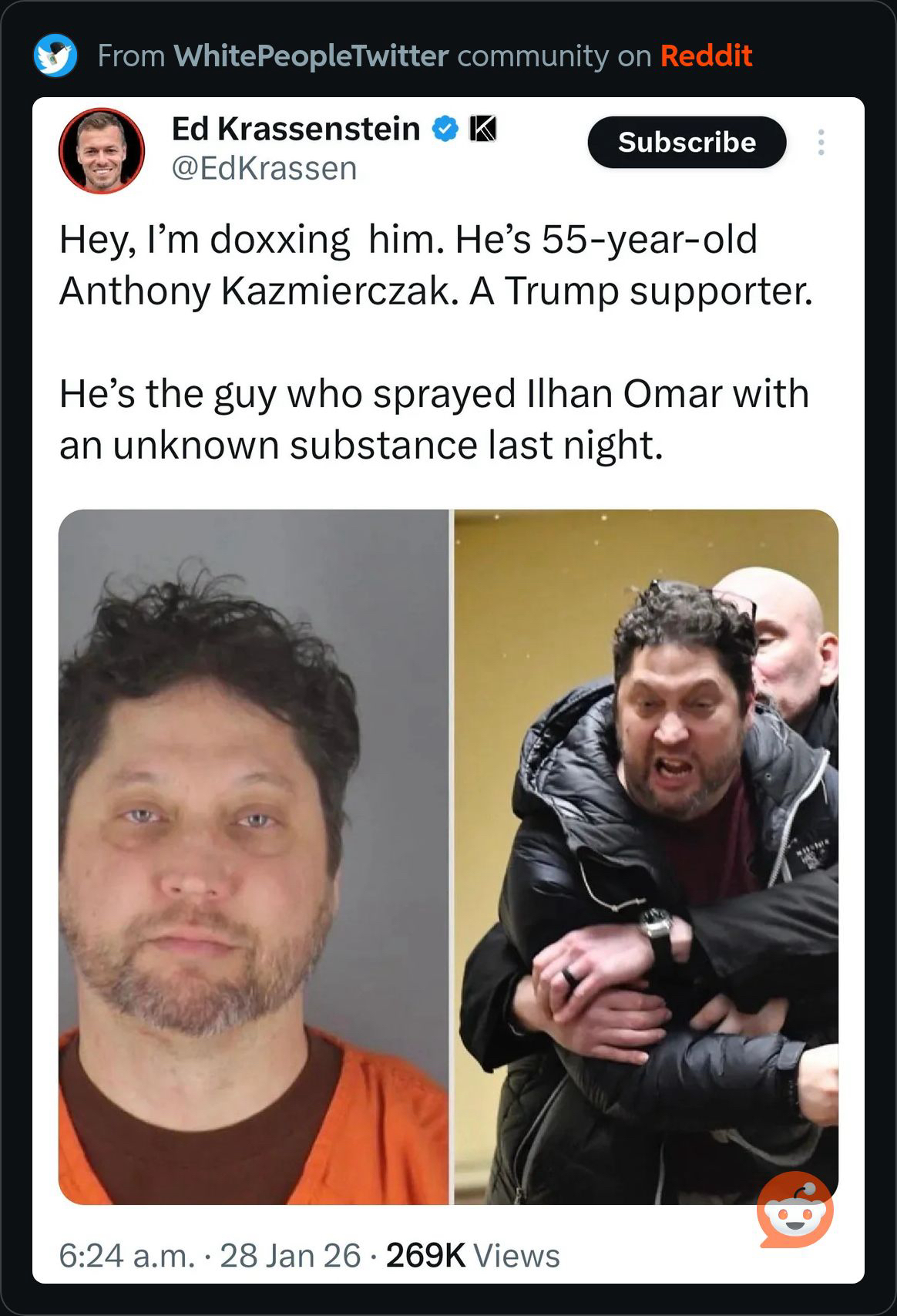
Task: Click the black K affiliate badge
Action: [483, 129]
